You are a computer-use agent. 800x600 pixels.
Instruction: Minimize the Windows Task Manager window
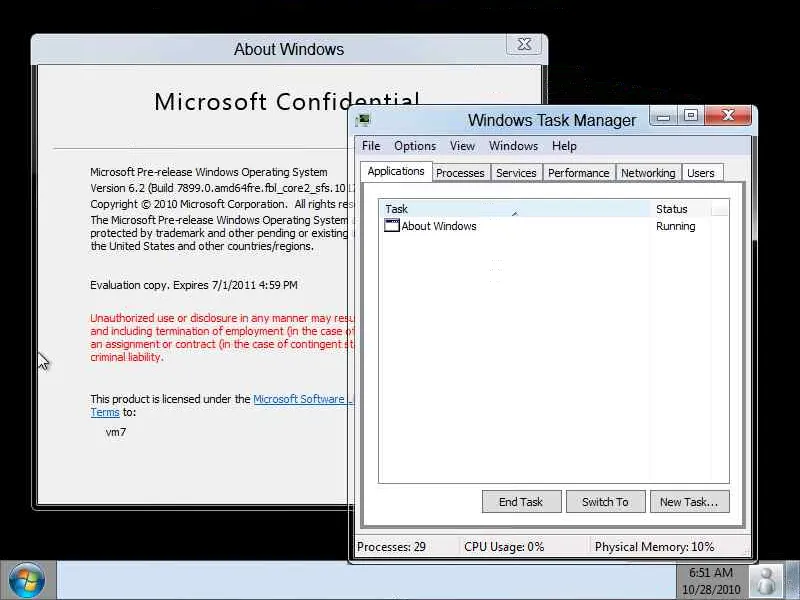click(x=663, y=116)
